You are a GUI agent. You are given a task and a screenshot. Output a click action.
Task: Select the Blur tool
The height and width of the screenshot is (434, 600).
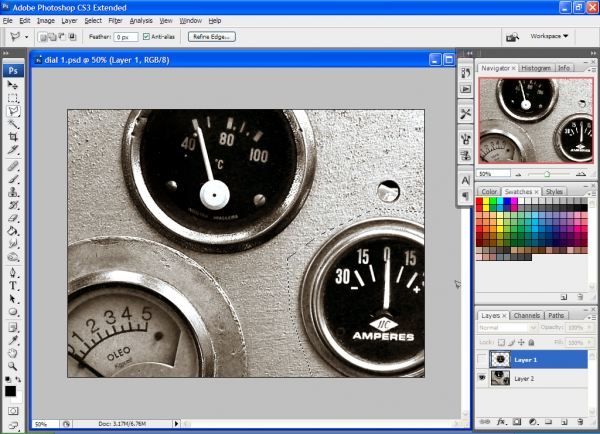[x=13, y=244]
